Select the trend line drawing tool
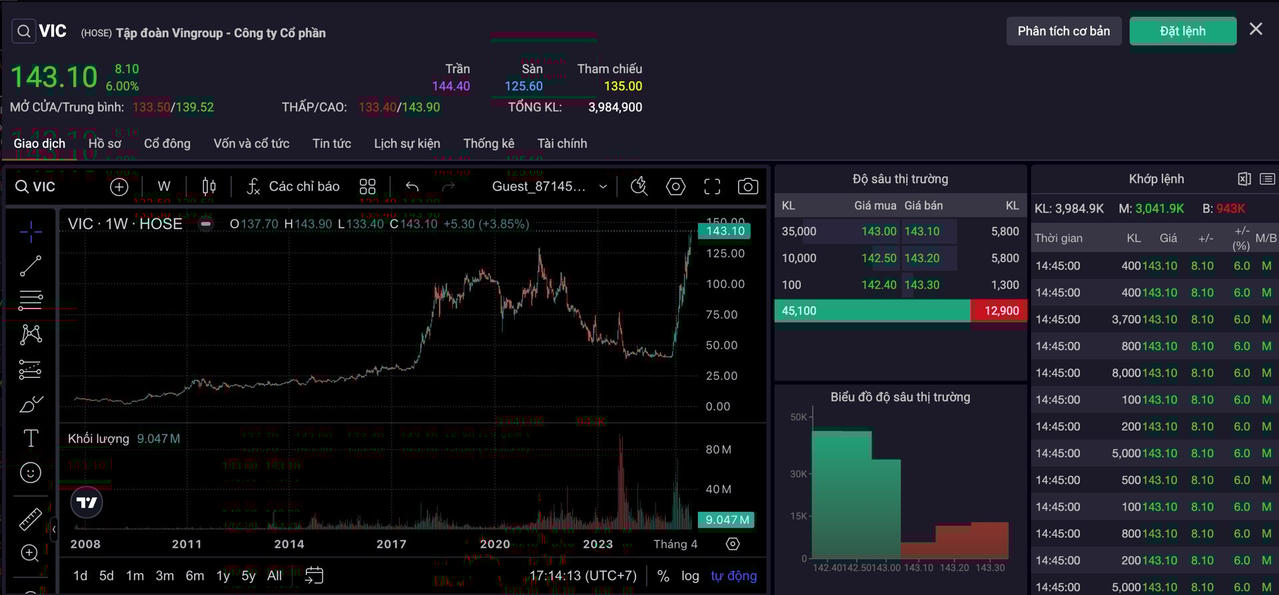Screen dimensions: 1279x595 [31, 266]
